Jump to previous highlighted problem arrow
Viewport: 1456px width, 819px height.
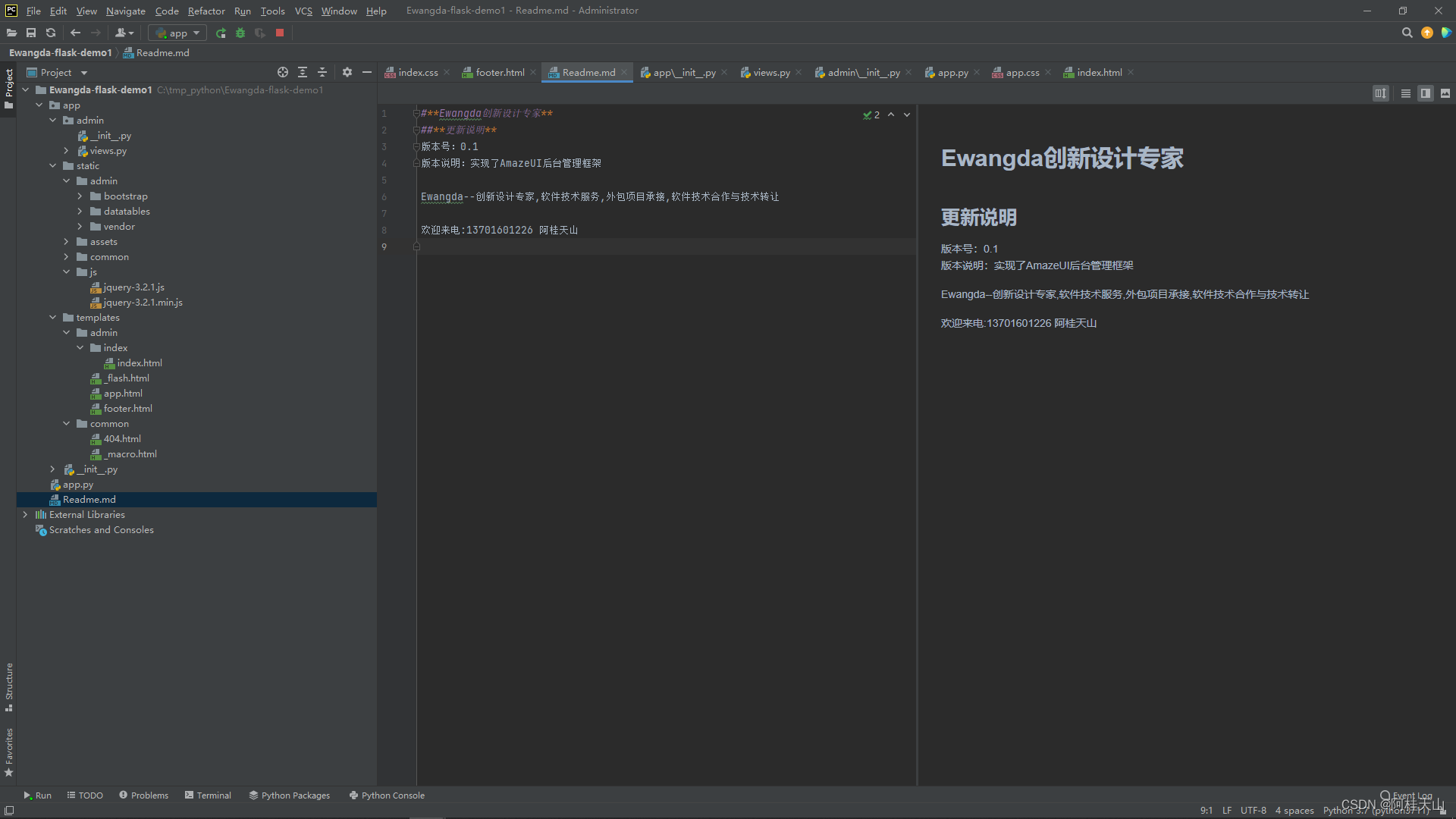(891, 115)
